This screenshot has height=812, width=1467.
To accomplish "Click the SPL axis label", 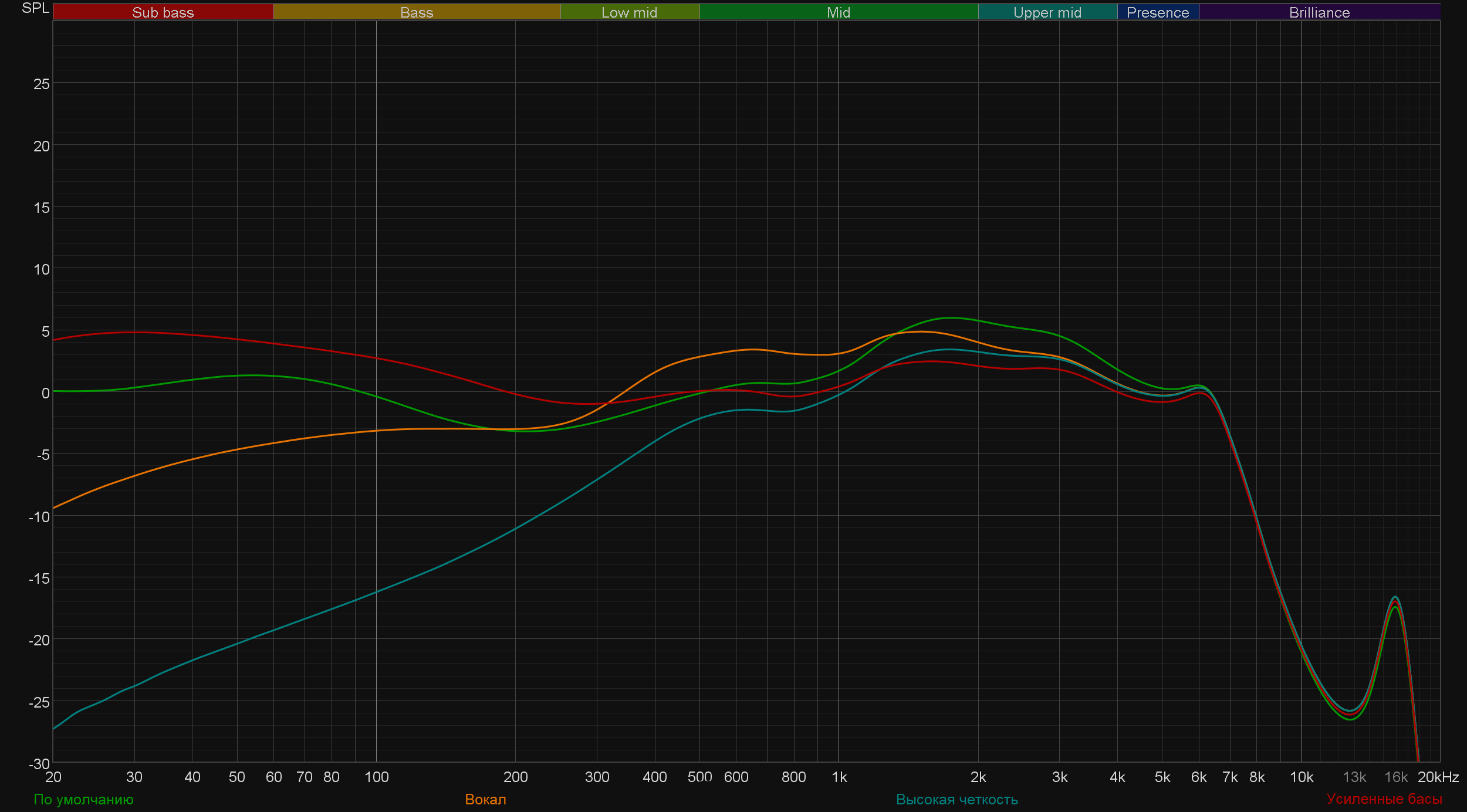I will point(35,8).
